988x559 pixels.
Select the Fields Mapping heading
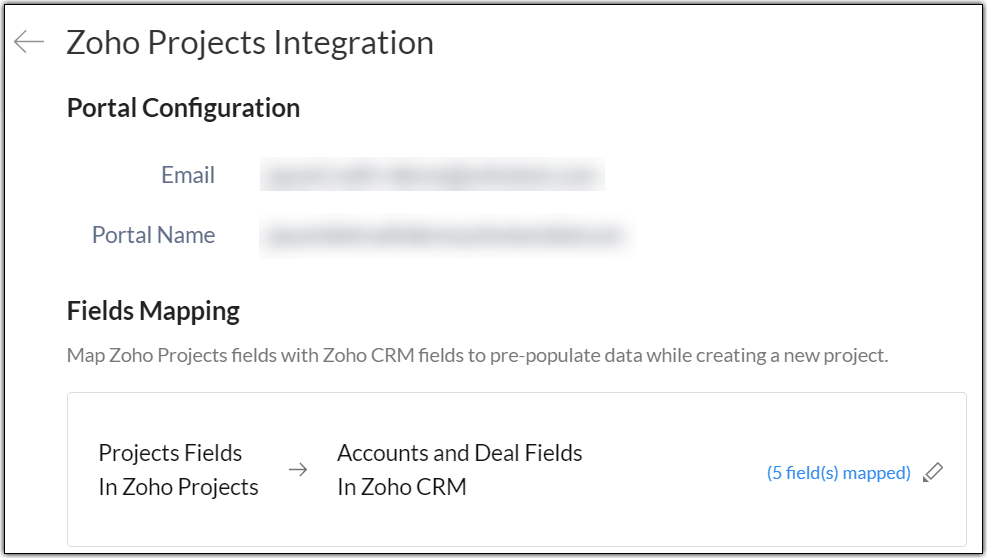153,311
